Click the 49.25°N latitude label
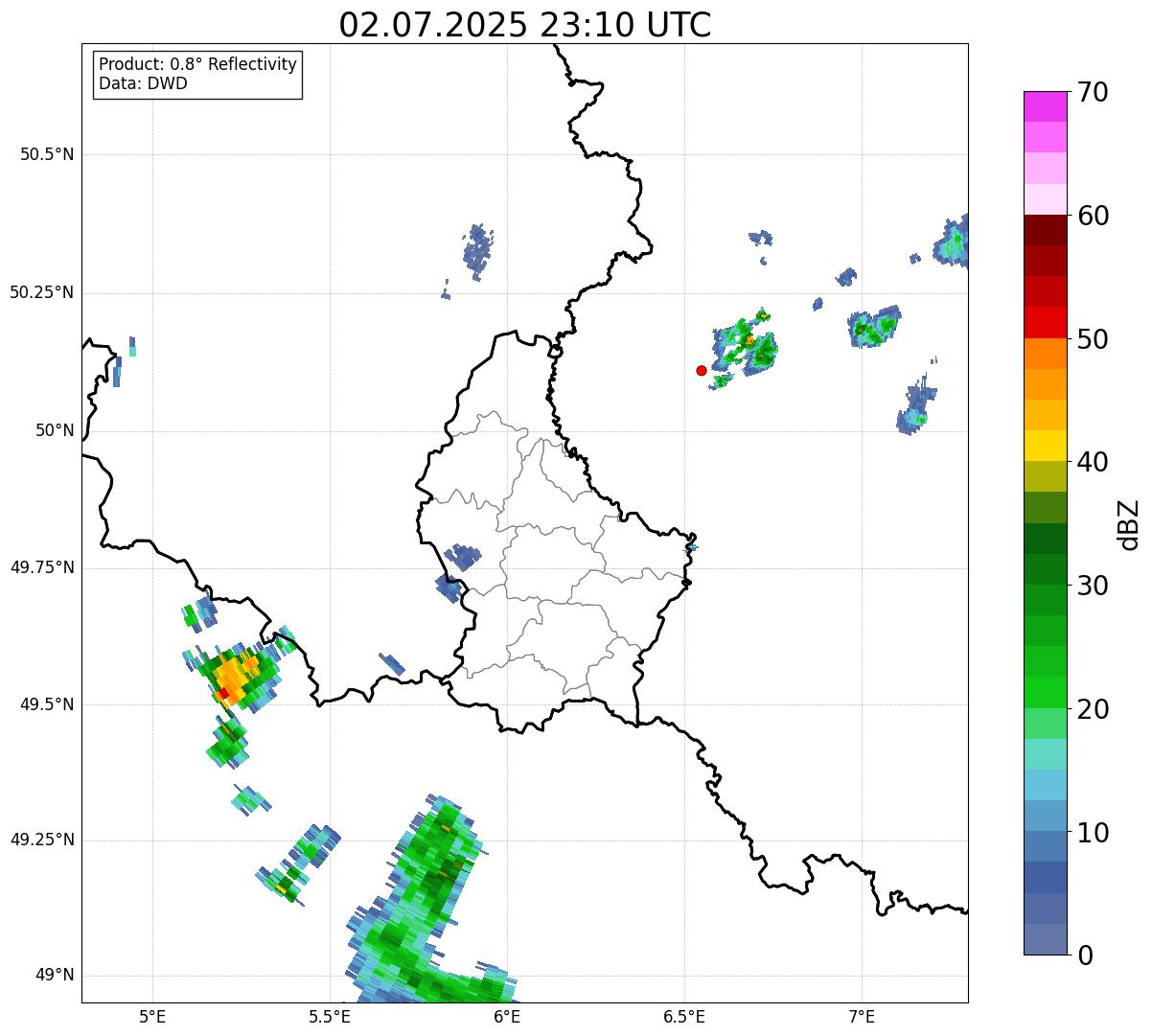This screenshot has height=1036, width=1152. coord(41,840)
